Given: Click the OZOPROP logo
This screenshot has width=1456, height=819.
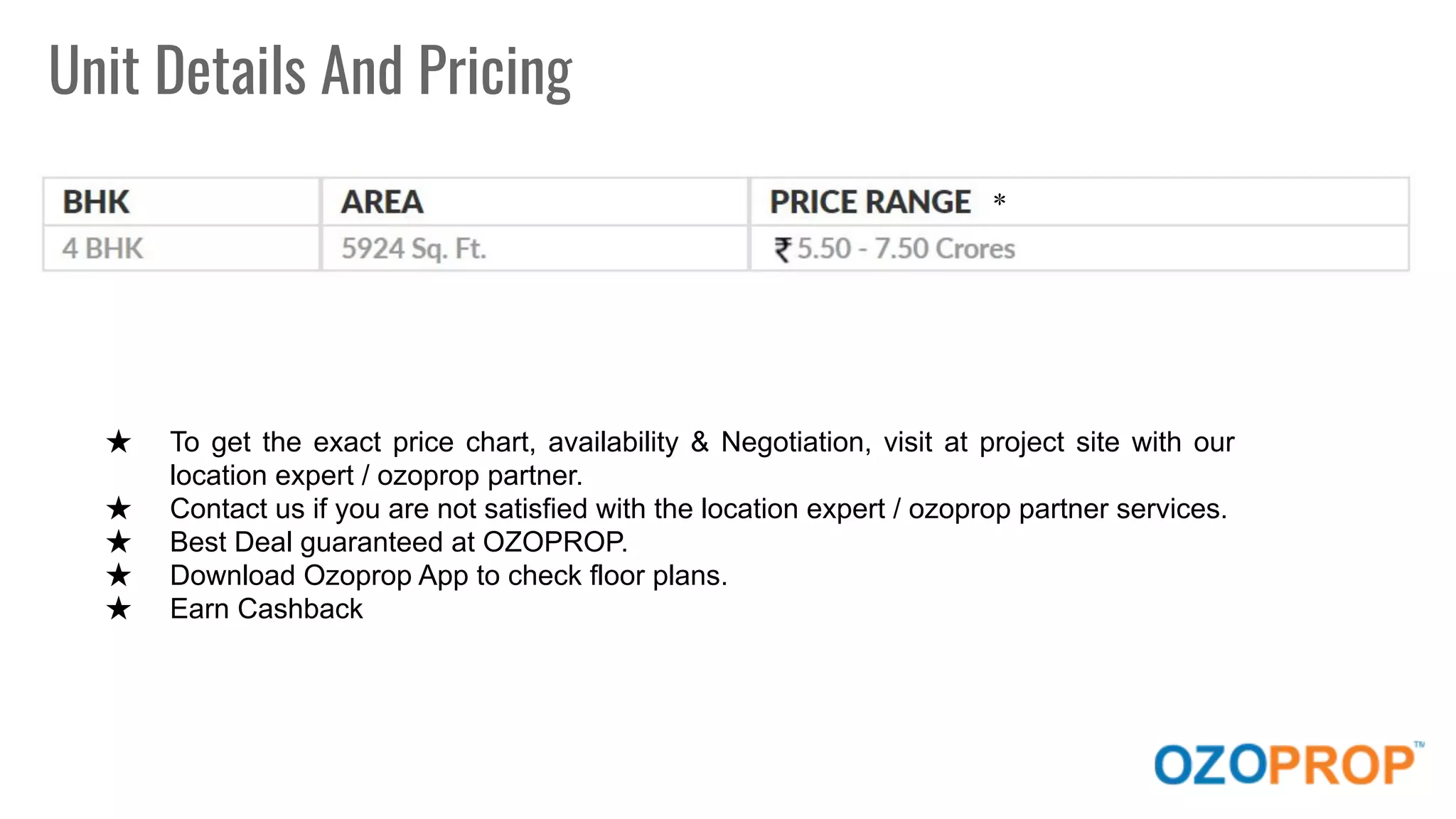Looking at the screenshot, I should tap(1285, 764).
